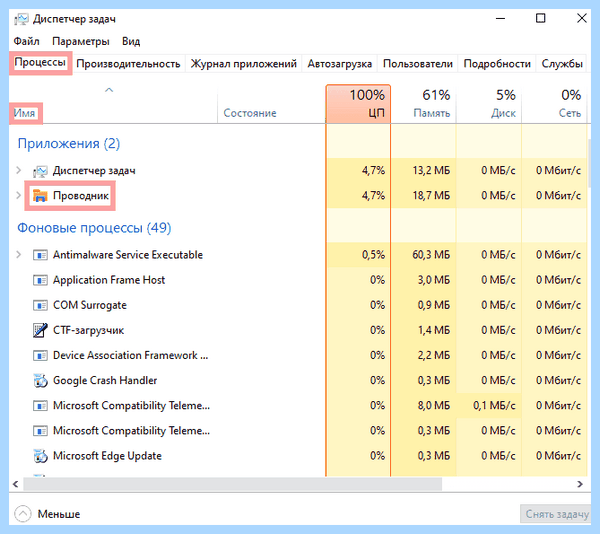Open the Параметры menu
Image resolution: width=600 pixels, height=534 pixels.
click(x=81, y=41)
